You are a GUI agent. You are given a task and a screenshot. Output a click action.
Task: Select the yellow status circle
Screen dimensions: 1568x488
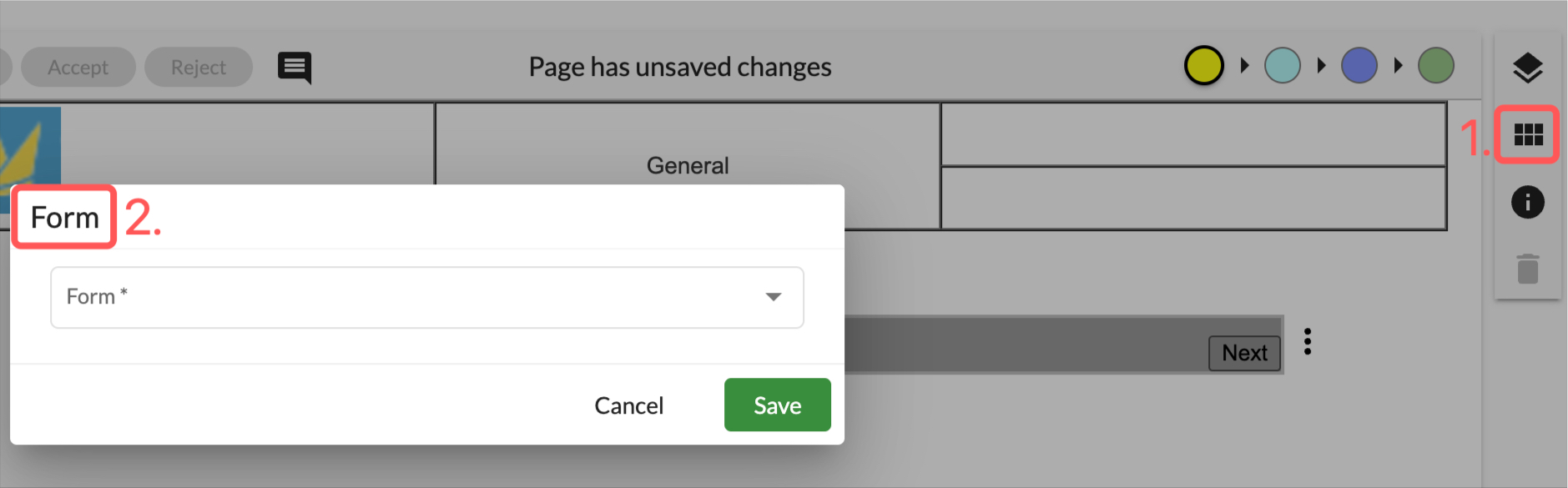[1202, 64]
